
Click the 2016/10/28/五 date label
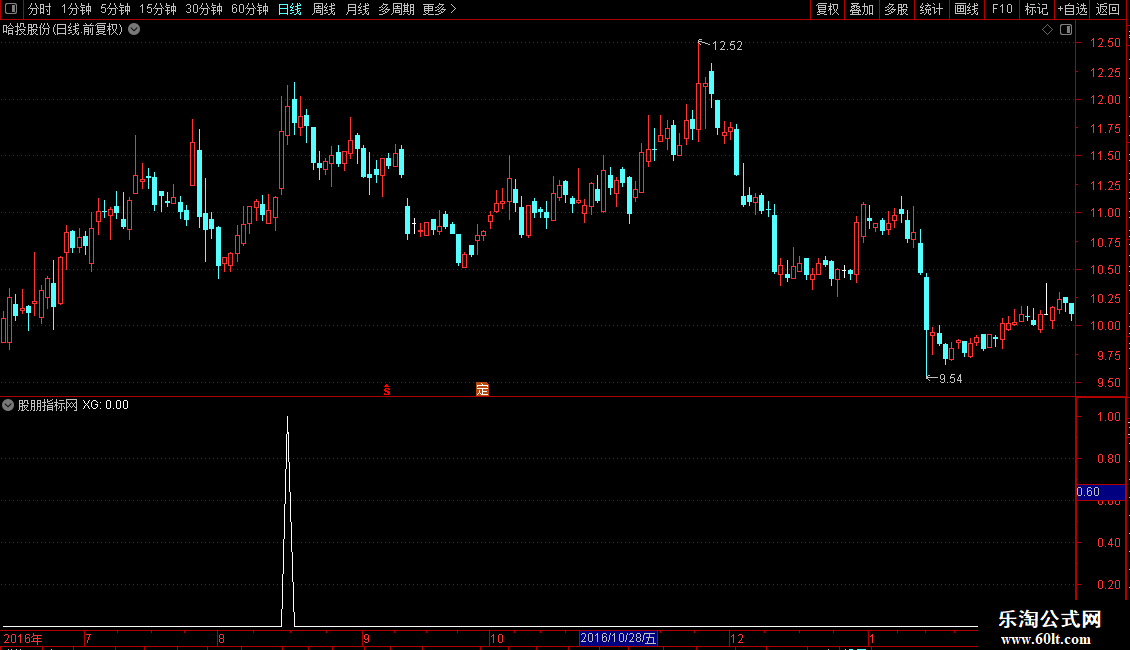tap(618, 638)
